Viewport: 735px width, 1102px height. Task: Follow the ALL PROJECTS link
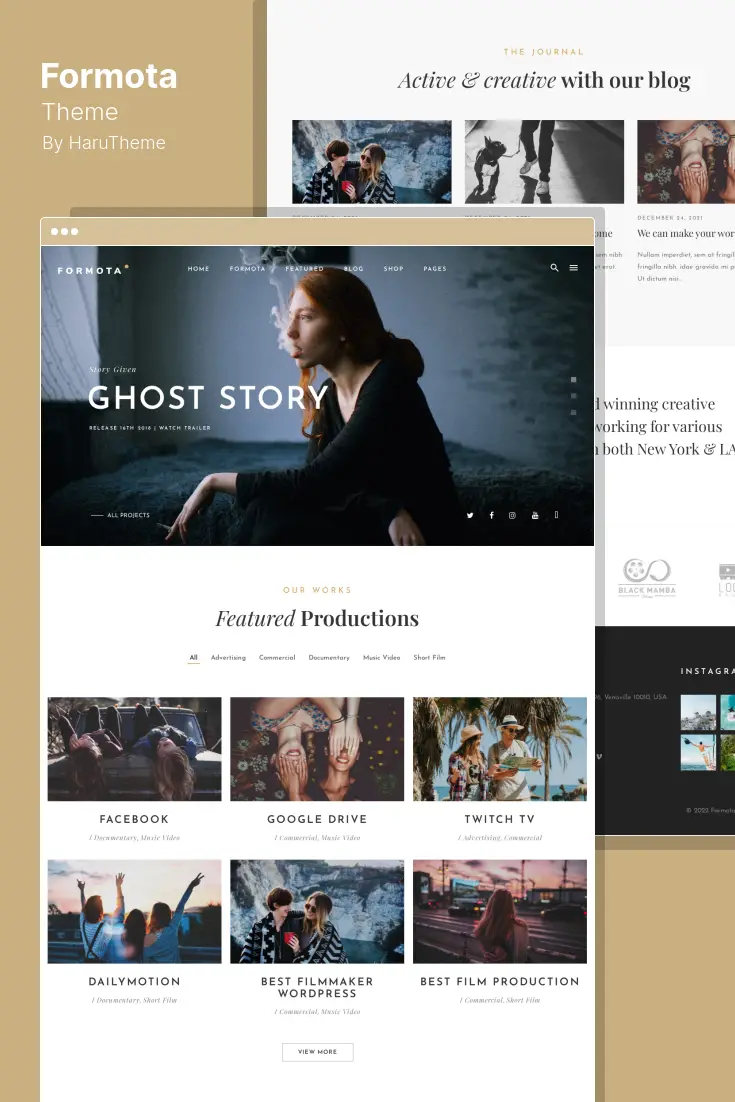tap(120, 515)
